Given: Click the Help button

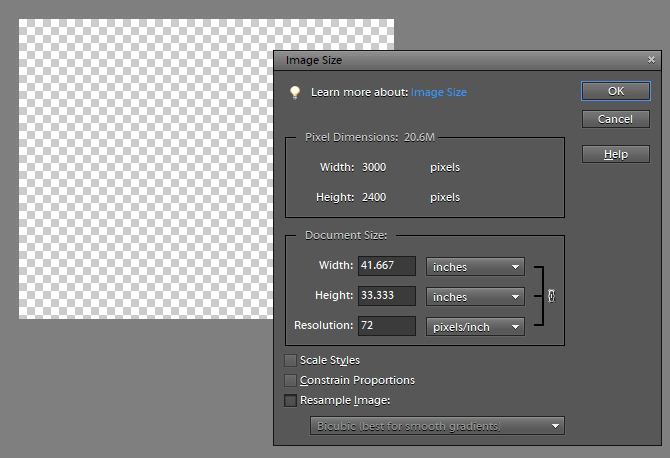Looking at the screenshot, I should 615,155.
